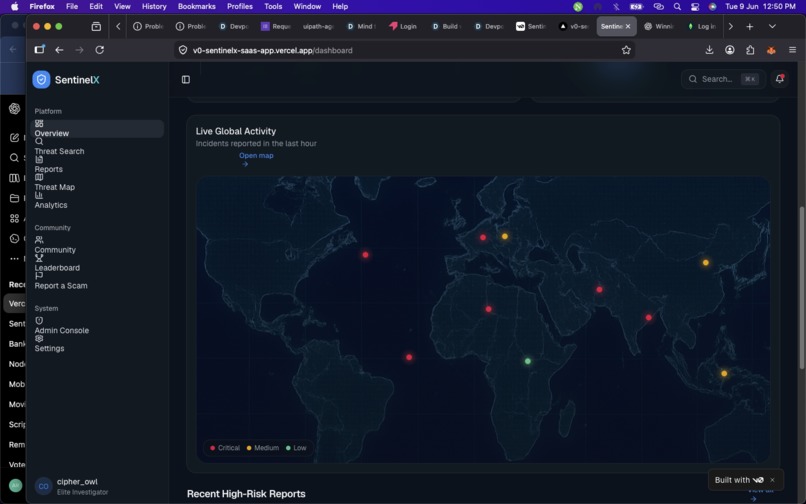Click the Critical legend entry
Image resolution: width=806 pixels, height=504 pixels.
point(225,448)
